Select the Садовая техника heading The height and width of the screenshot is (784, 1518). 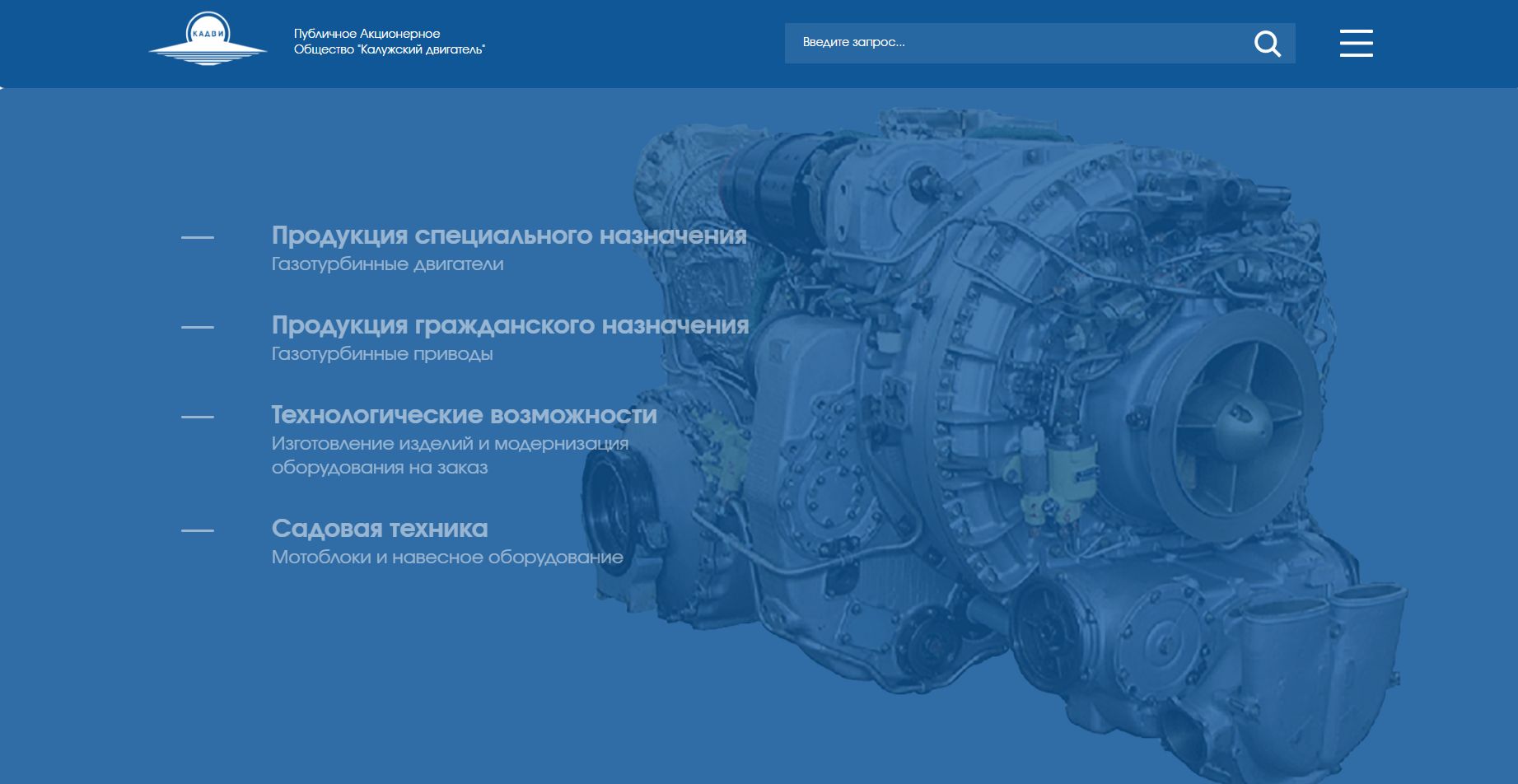coord(380,529)
